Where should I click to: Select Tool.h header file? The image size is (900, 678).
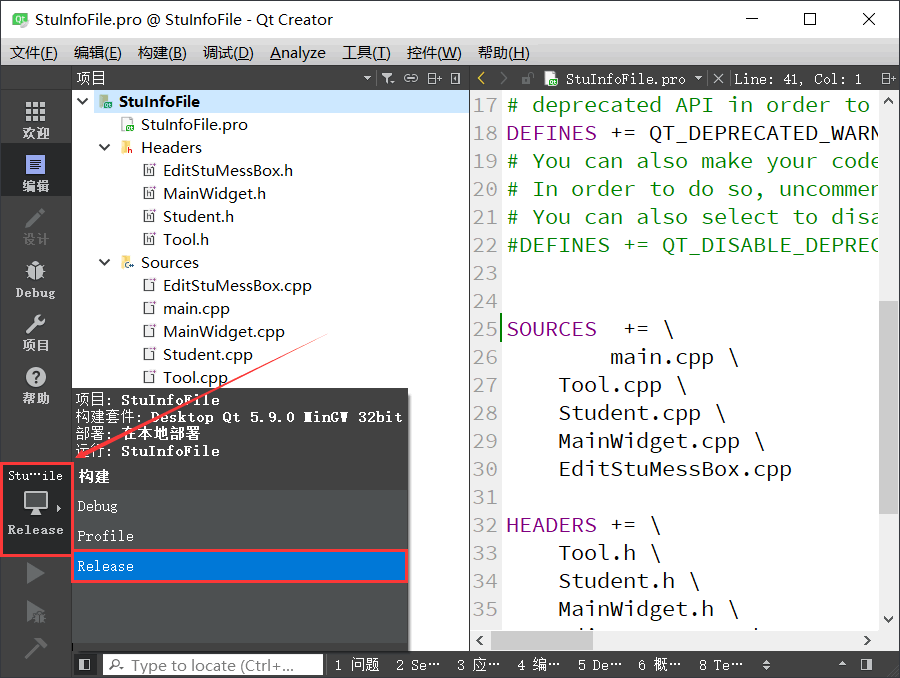point(185,239)
